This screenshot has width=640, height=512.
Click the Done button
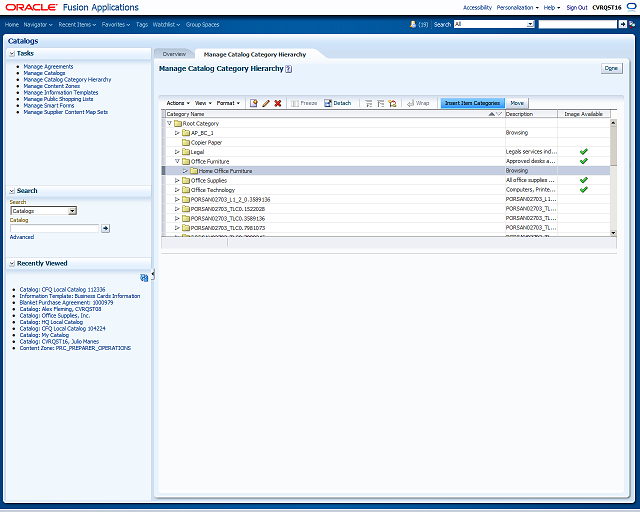611,69
